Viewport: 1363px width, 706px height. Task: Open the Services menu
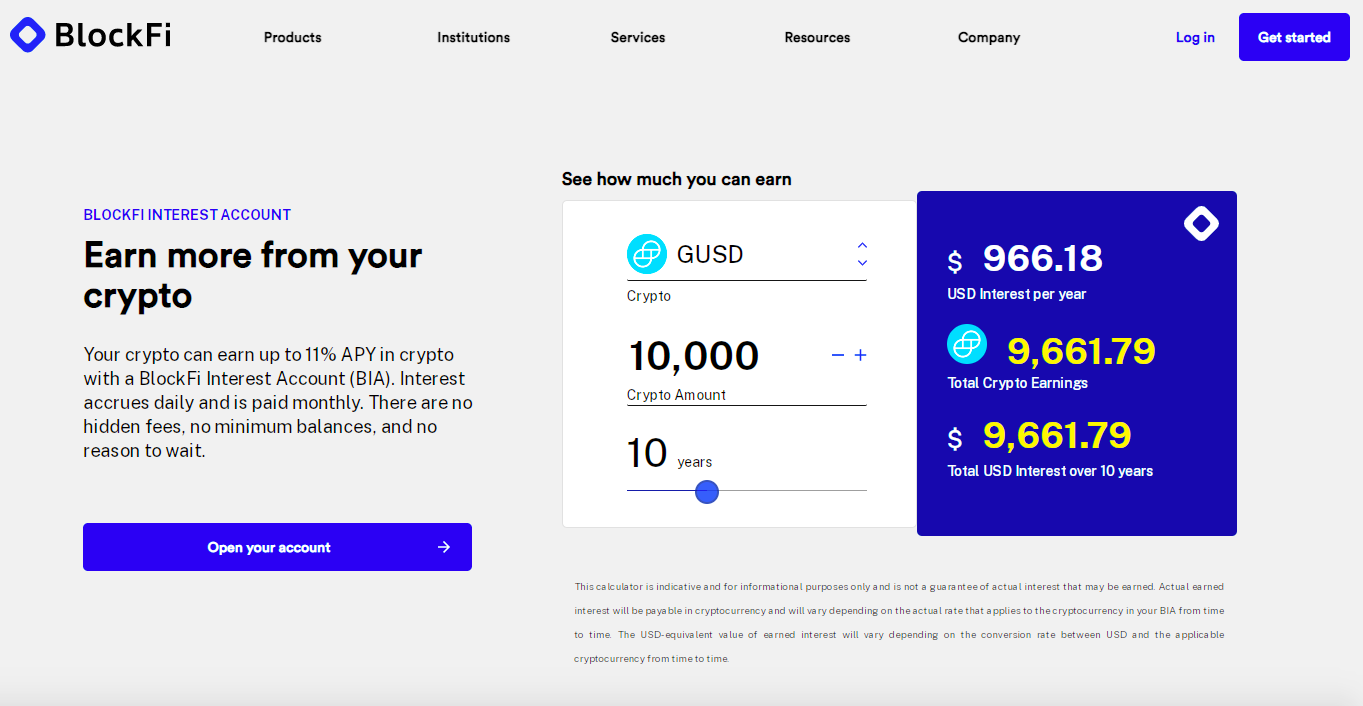tap(638, 37)
